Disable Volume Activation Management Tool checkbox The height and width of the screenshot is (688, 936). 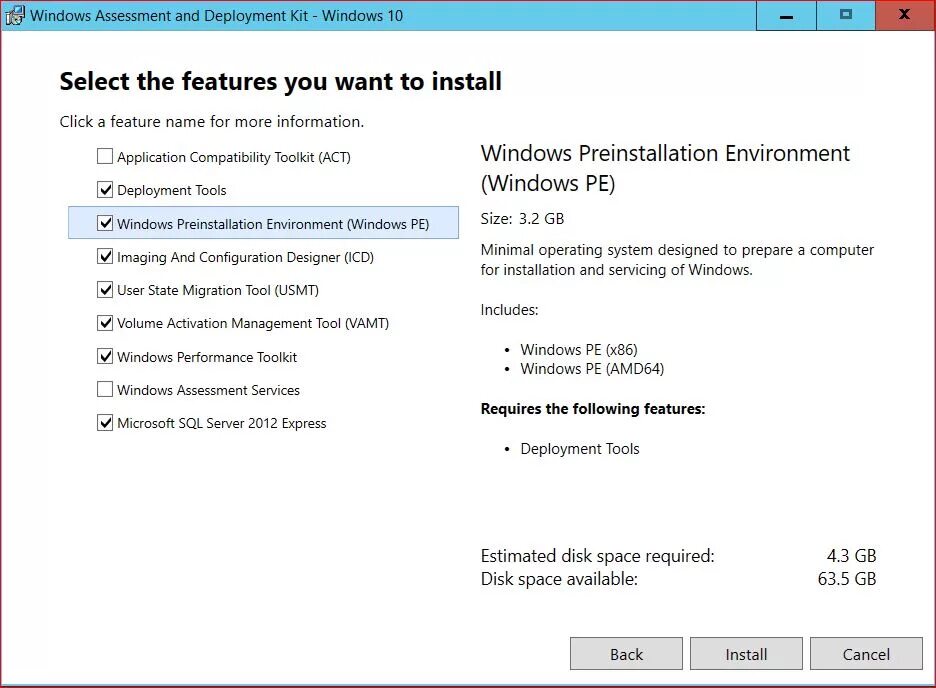coord(104,323)
